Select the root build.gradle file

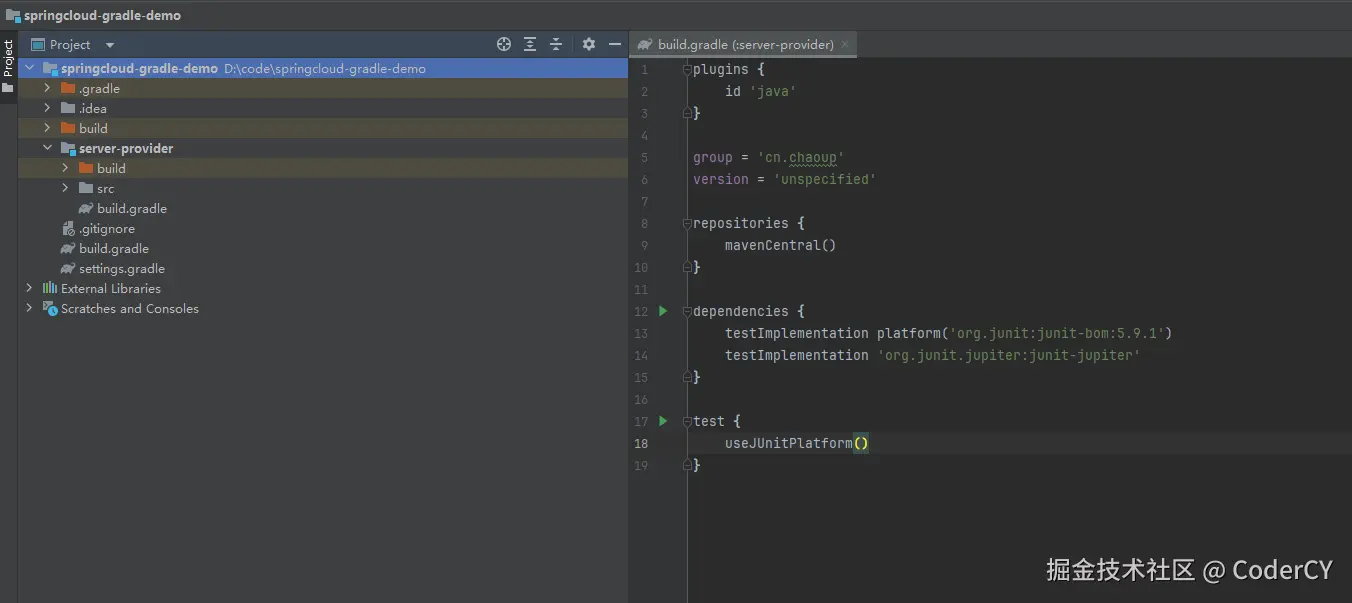pos(114,249)
